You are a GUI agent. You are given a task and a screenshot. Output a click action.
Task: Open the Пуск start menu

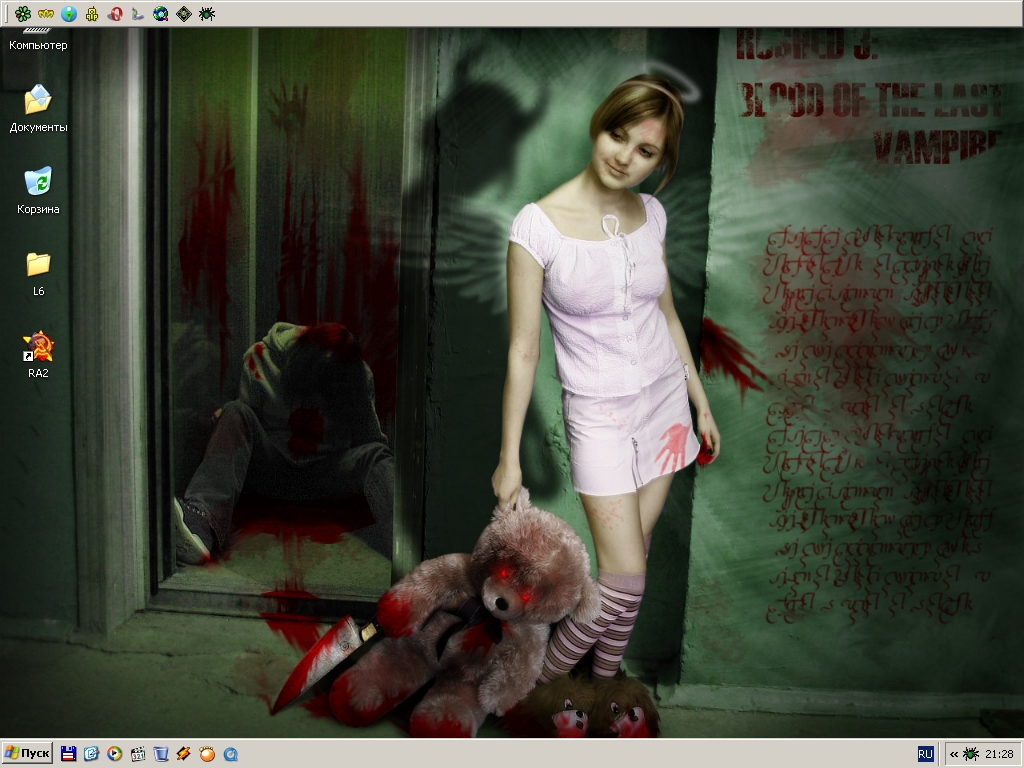coord(27,754)
